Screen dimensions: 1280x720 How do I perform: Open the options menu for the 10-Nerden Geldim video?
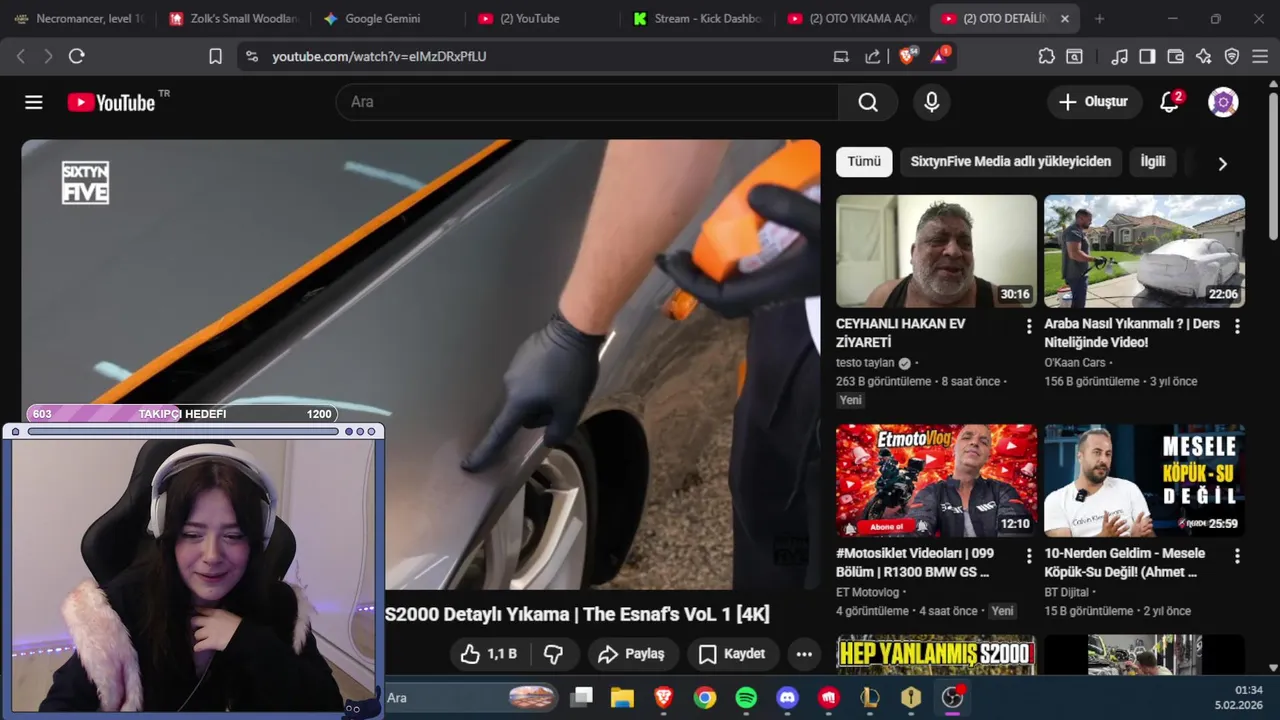click(x=1237, y=555)
